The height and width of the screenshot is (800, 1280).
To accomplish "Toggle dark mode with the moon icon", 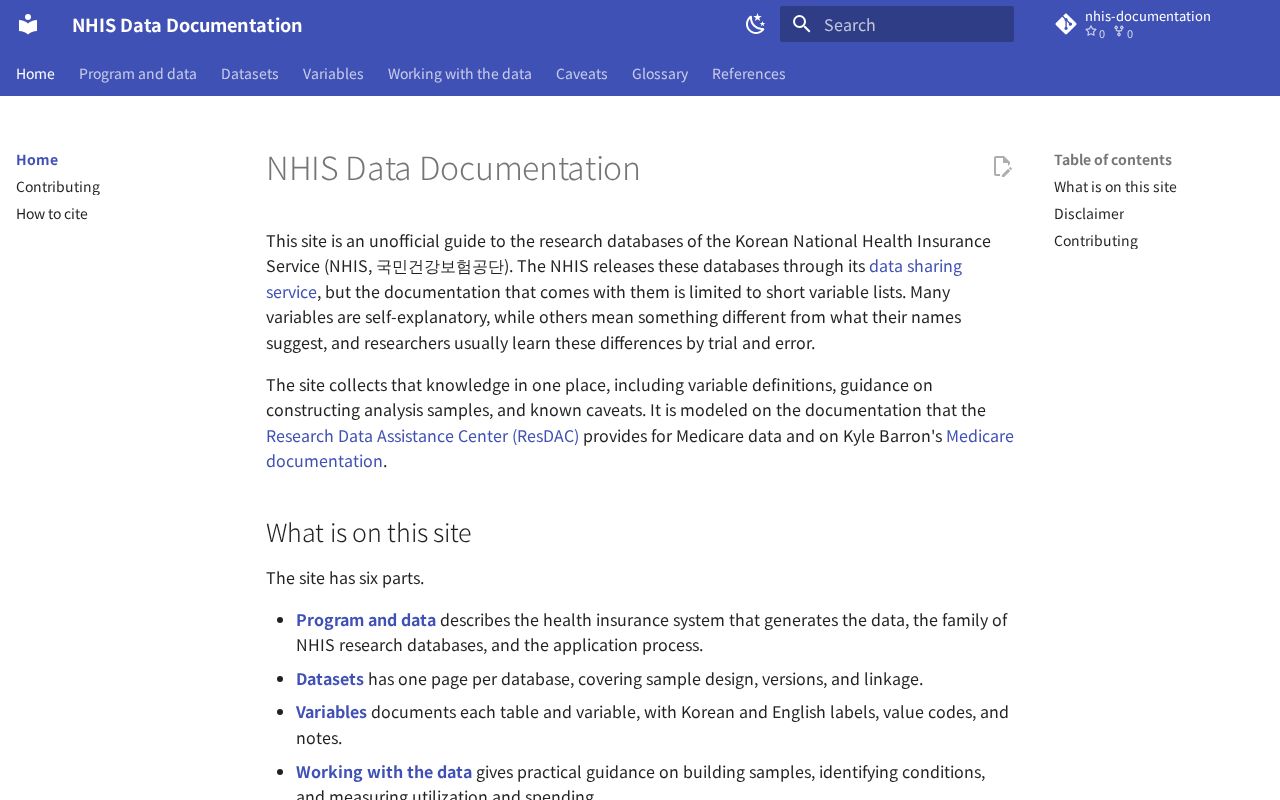I will (755, 24).
